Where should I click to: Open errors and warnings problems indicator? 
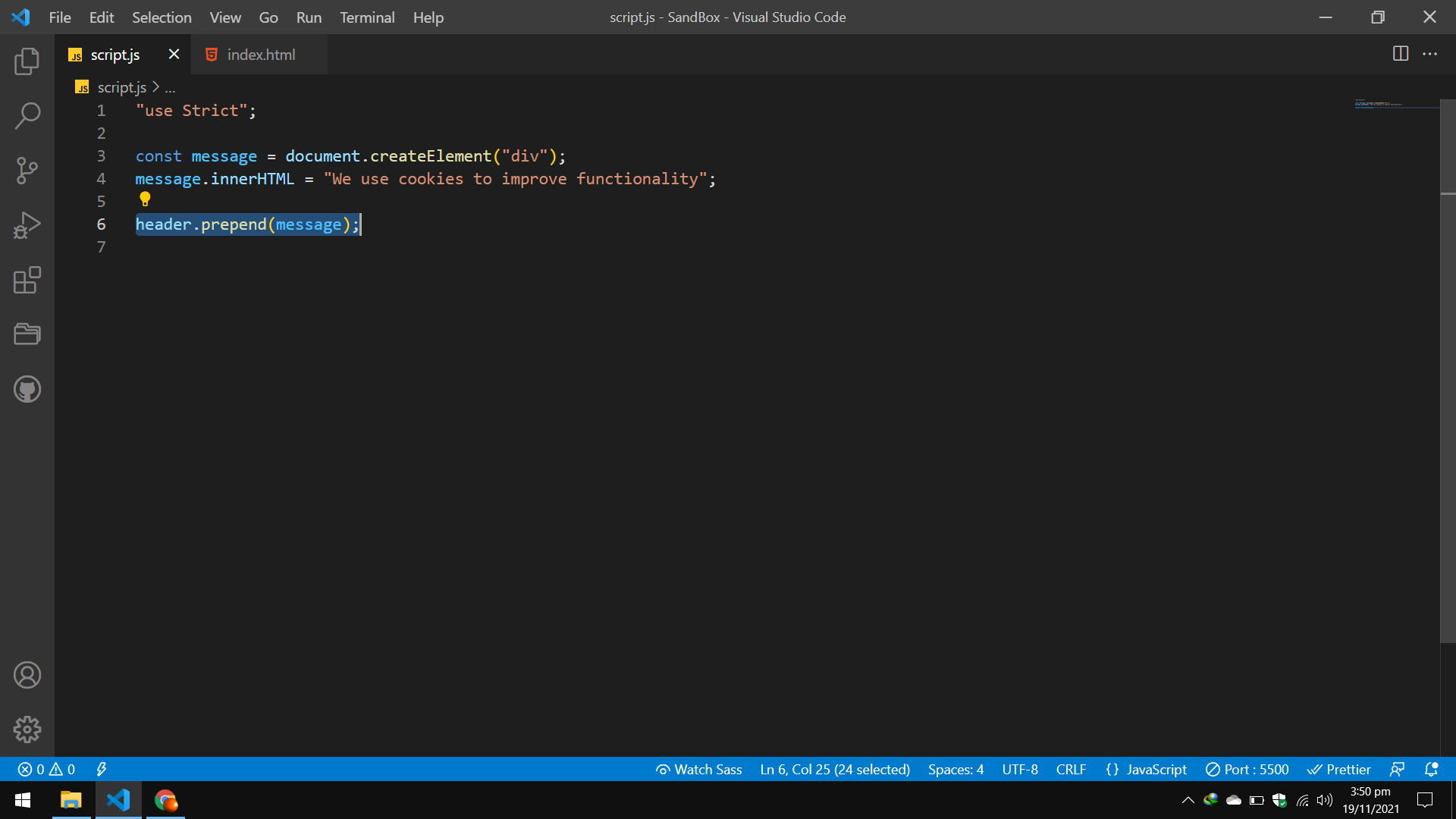click(46, 769)
